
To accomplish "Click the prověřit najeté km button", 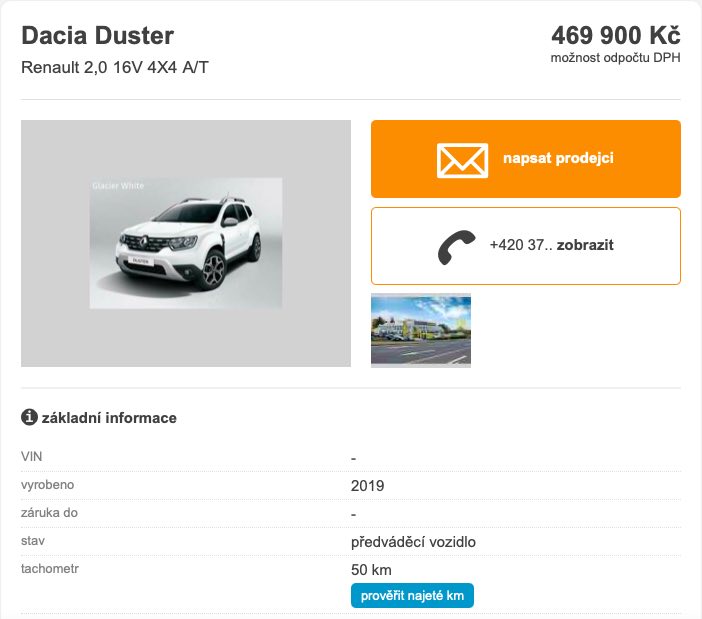I will [412, 596].
